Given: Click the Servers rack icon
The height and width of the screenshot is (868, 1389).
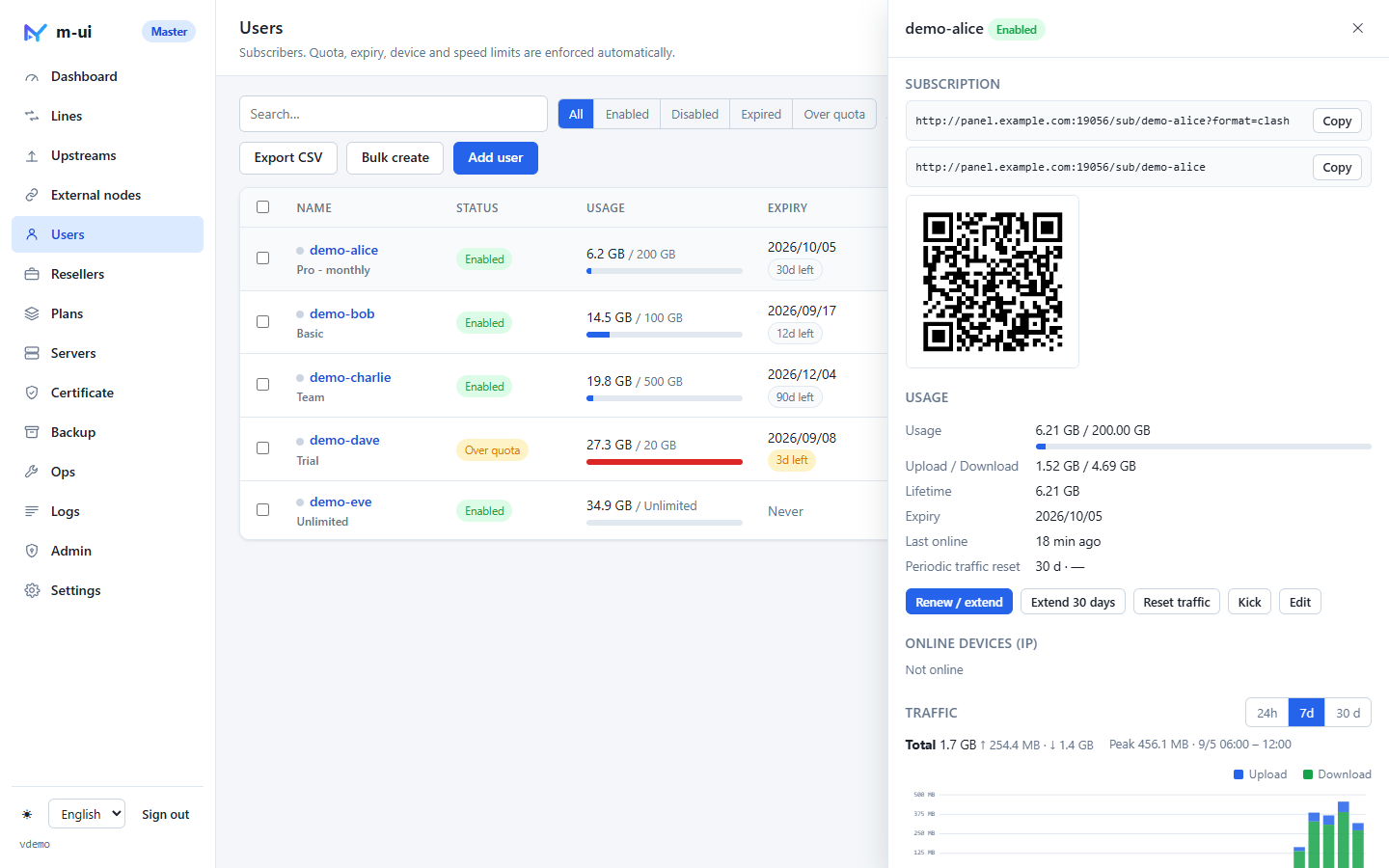Looking at the screenshot, I should point(32,353).
